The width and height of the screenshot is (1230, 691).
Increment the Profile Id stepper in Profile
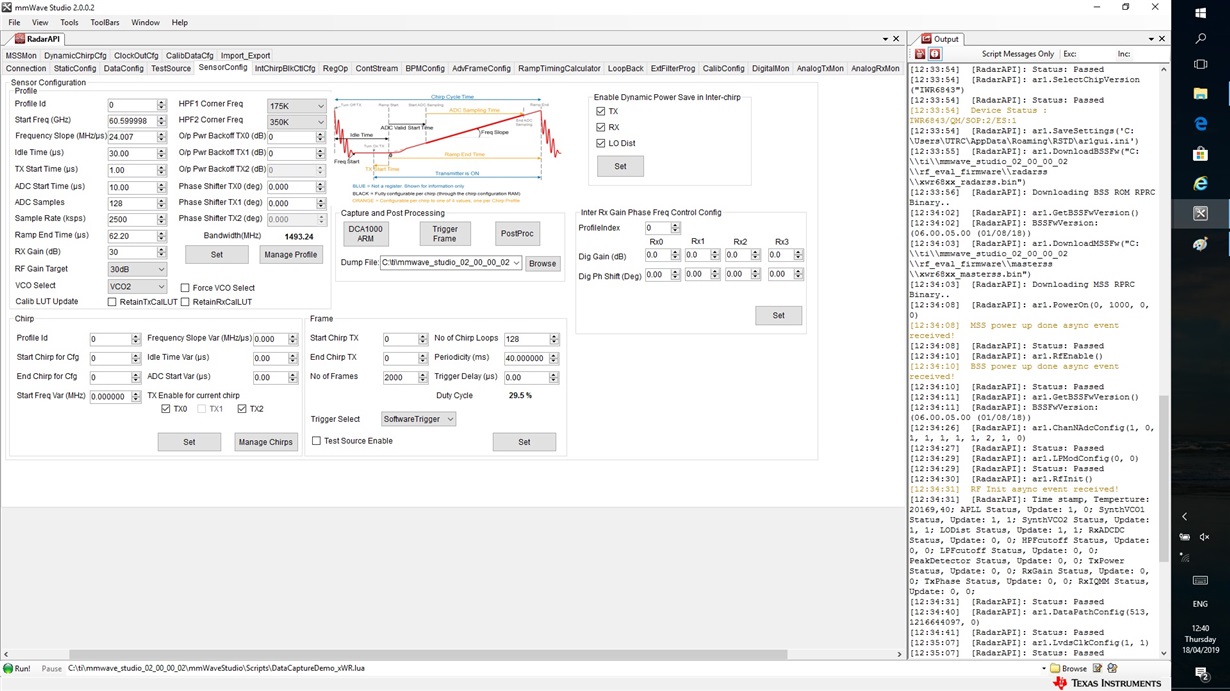(162, 102)
